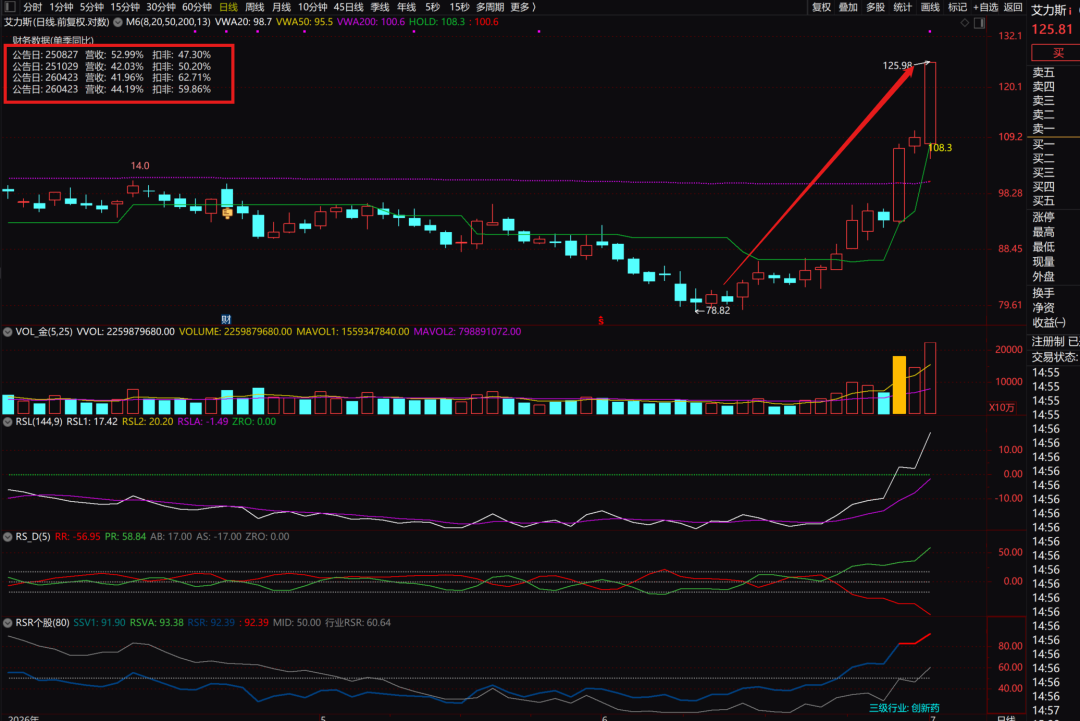Switch to the 季线 quarterly tab

(380, 7)
